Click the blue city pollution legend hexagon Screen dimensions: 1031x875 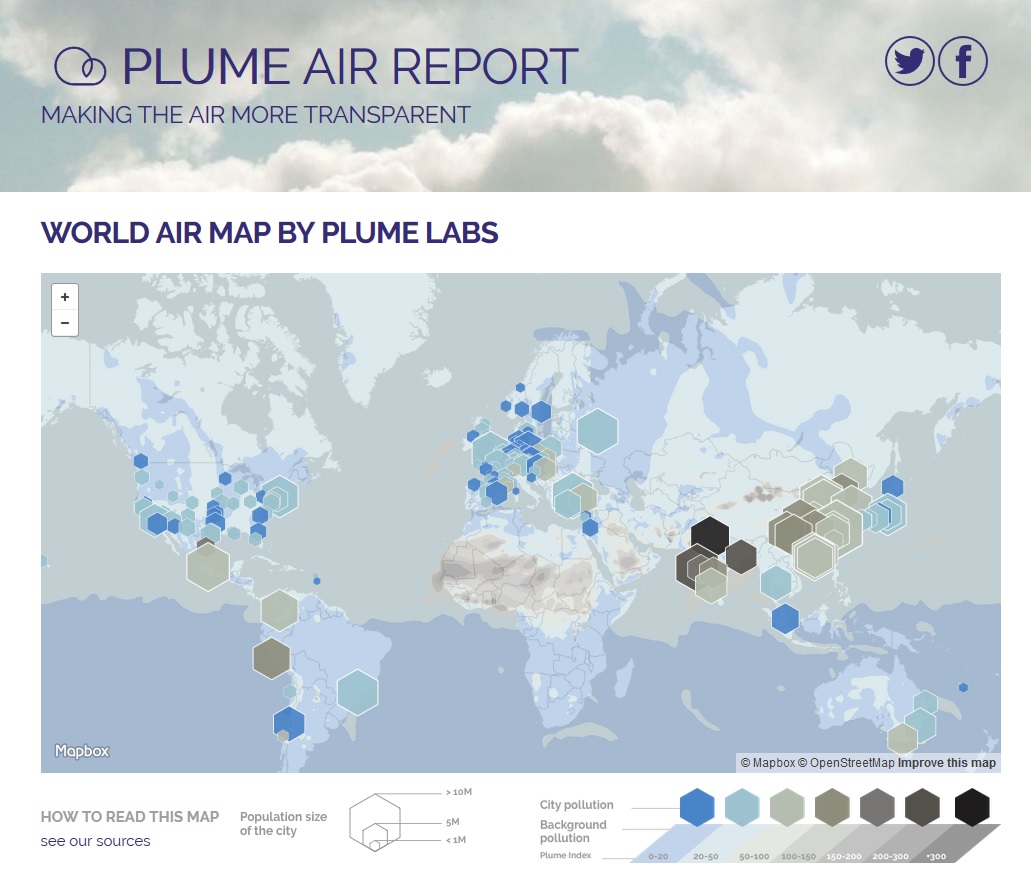[x=697, y=807]
